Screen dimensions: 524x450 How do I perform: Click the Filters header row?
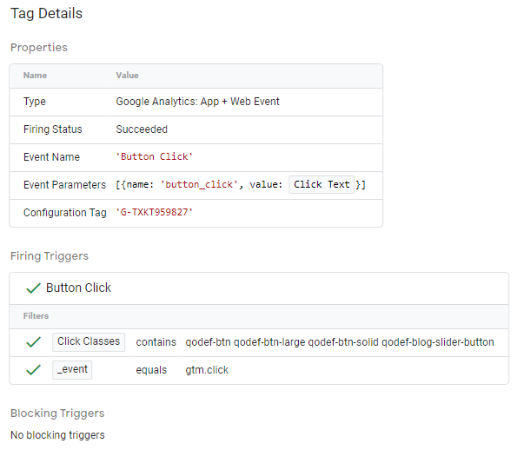point(259,316)
